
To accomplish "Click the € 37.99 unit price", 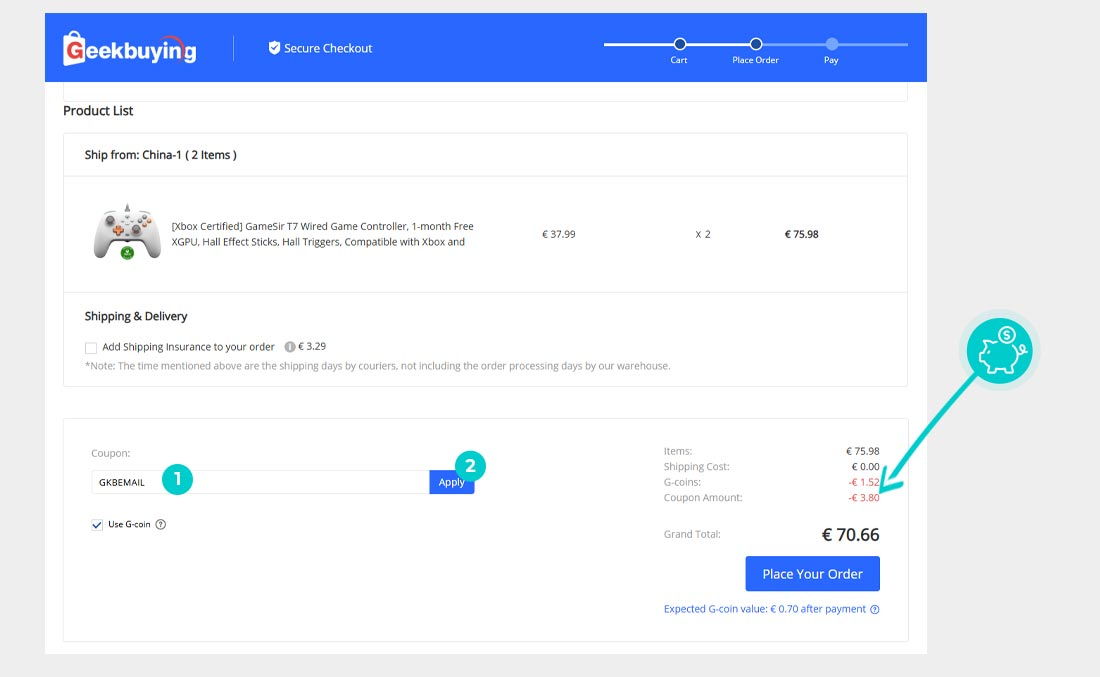I will [558, 234].
